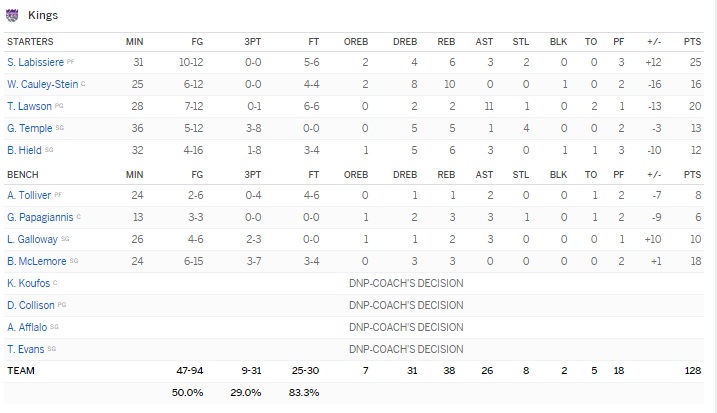Click the PTS column header
The width and height of the screenshot is (717, 413).
tap(694, 41)
